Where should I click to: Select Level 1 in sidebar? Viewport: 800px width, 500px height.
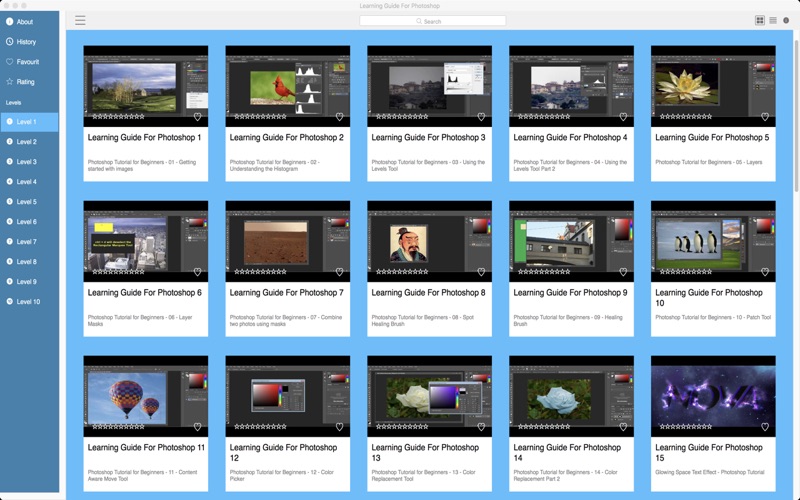29,122
